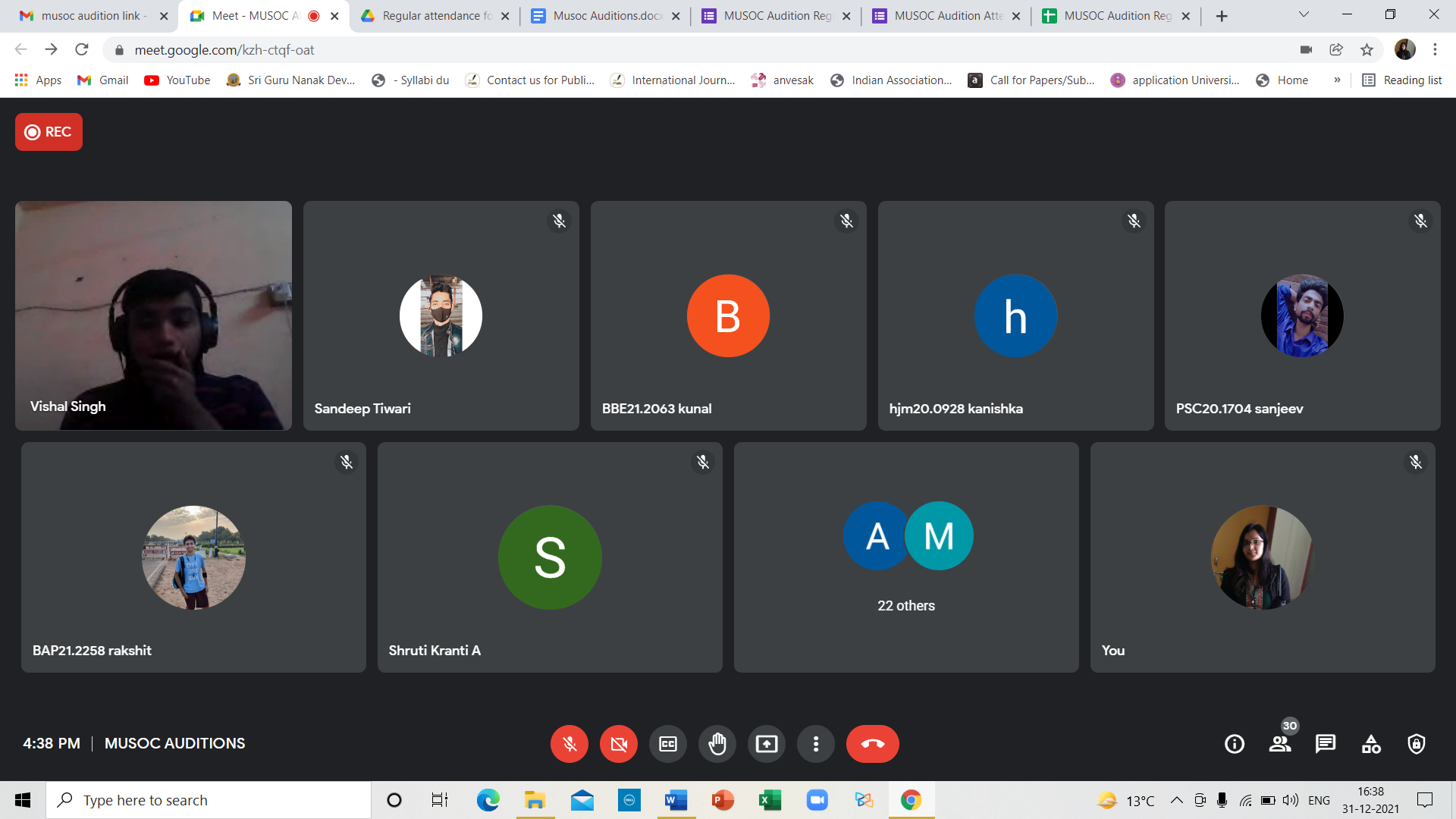Screen dimensions: 1456x819
Task: Open more options three-dot menu in call bar
Action: point(816,744)
